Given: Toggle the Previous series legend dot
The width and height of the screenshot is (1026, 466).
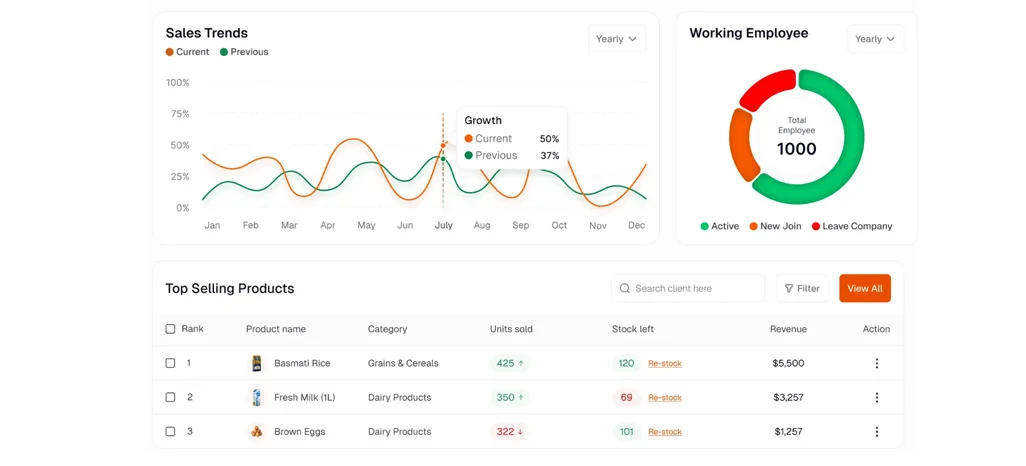Looking at the screenshot, I should 224,52.
